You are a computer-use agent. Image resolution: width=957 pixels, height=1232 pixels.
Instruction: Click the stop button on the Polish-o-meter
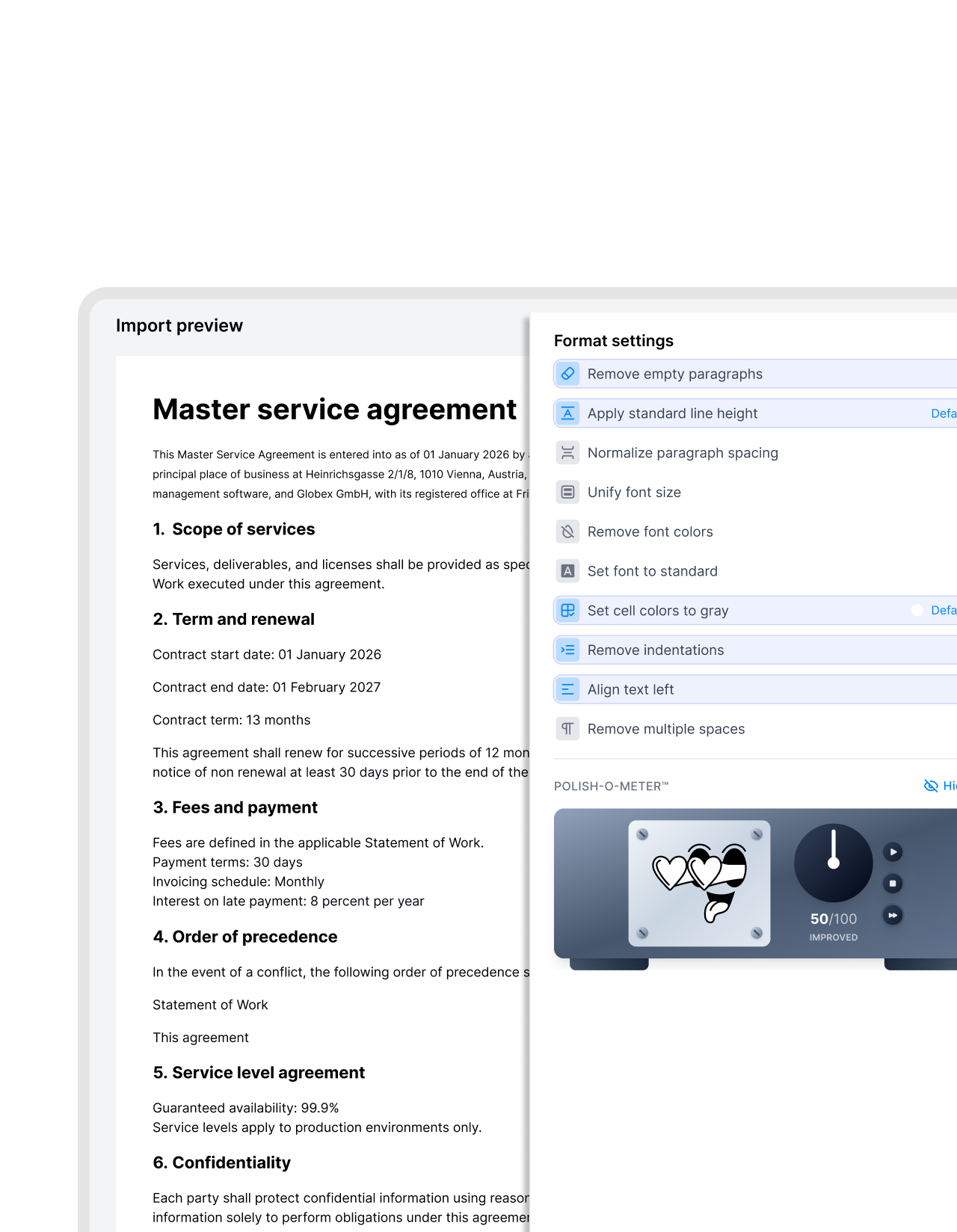[893, 884]
